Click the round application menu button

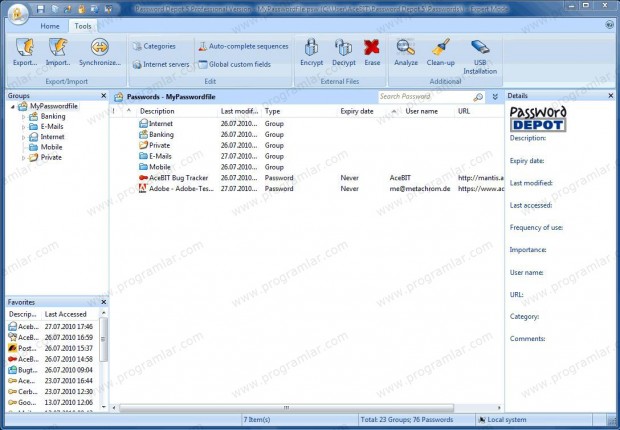18,13
